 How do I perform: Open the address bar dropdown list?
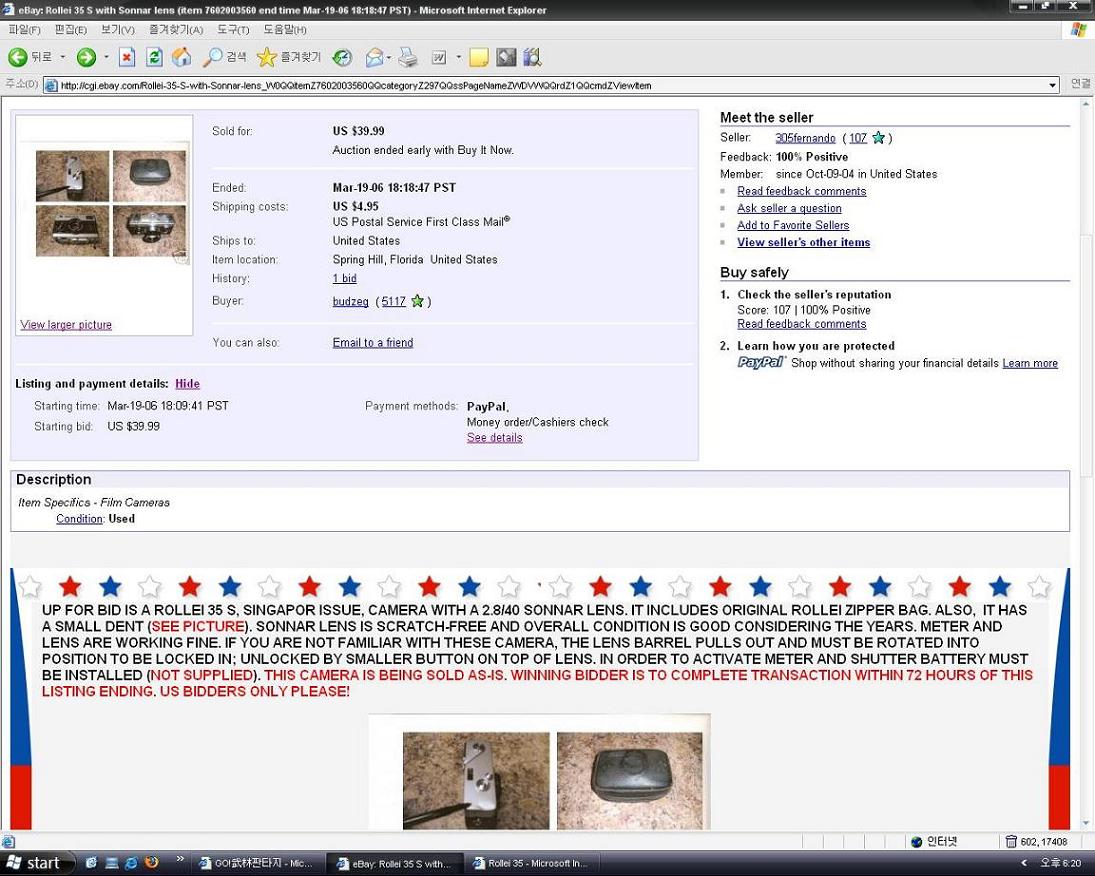(1052, 85)
